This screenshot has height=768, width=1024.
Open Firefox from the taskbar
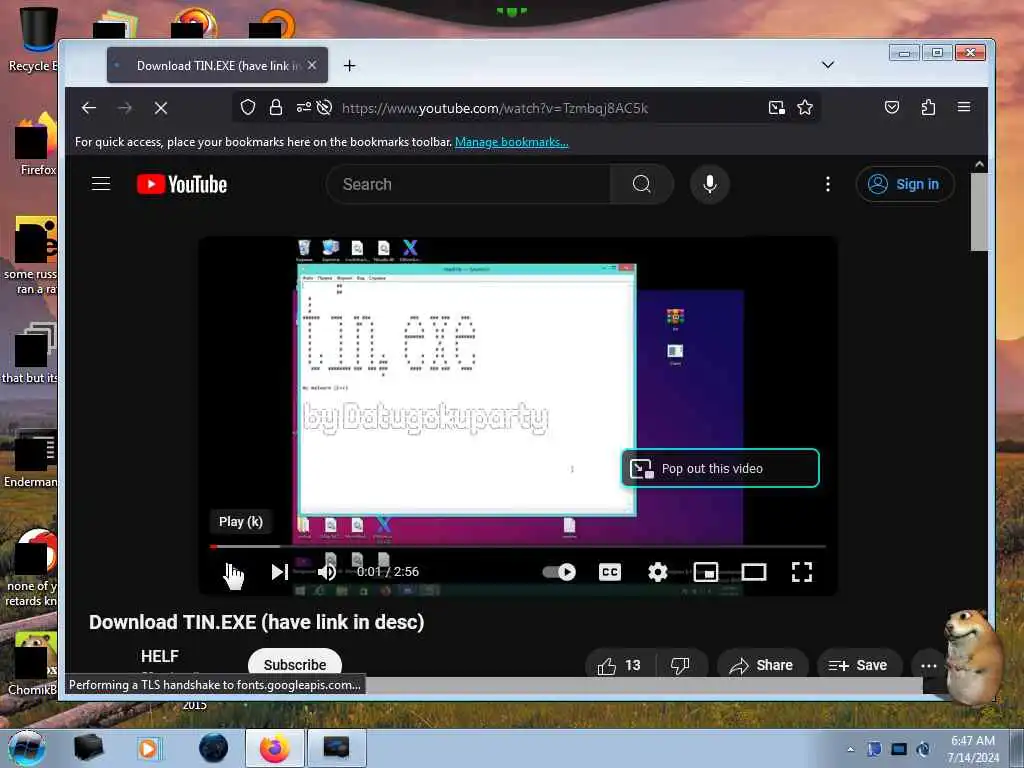pos(274,748)
